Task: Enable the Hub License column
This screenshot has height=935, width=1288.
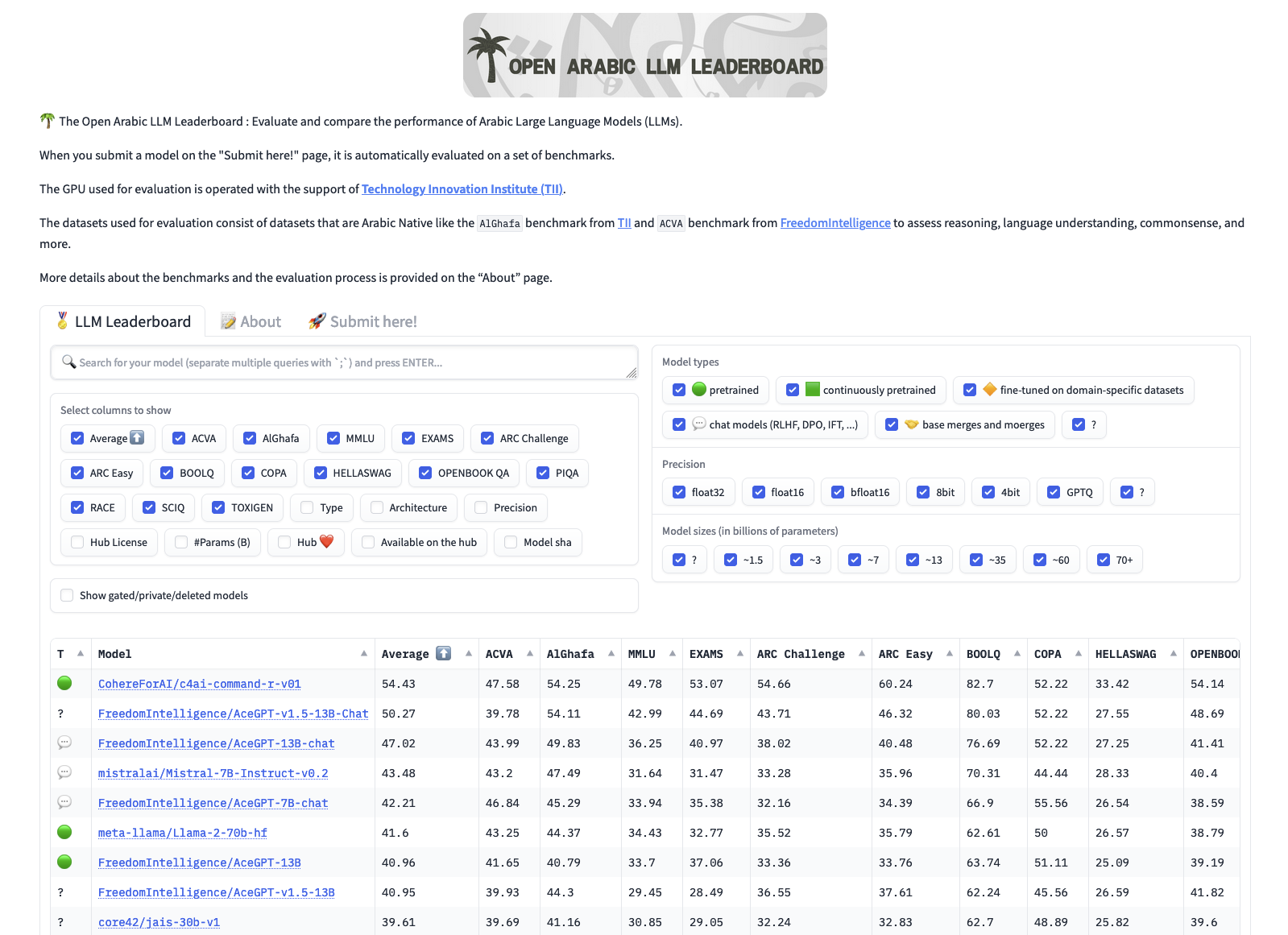Action: (77, 542)
